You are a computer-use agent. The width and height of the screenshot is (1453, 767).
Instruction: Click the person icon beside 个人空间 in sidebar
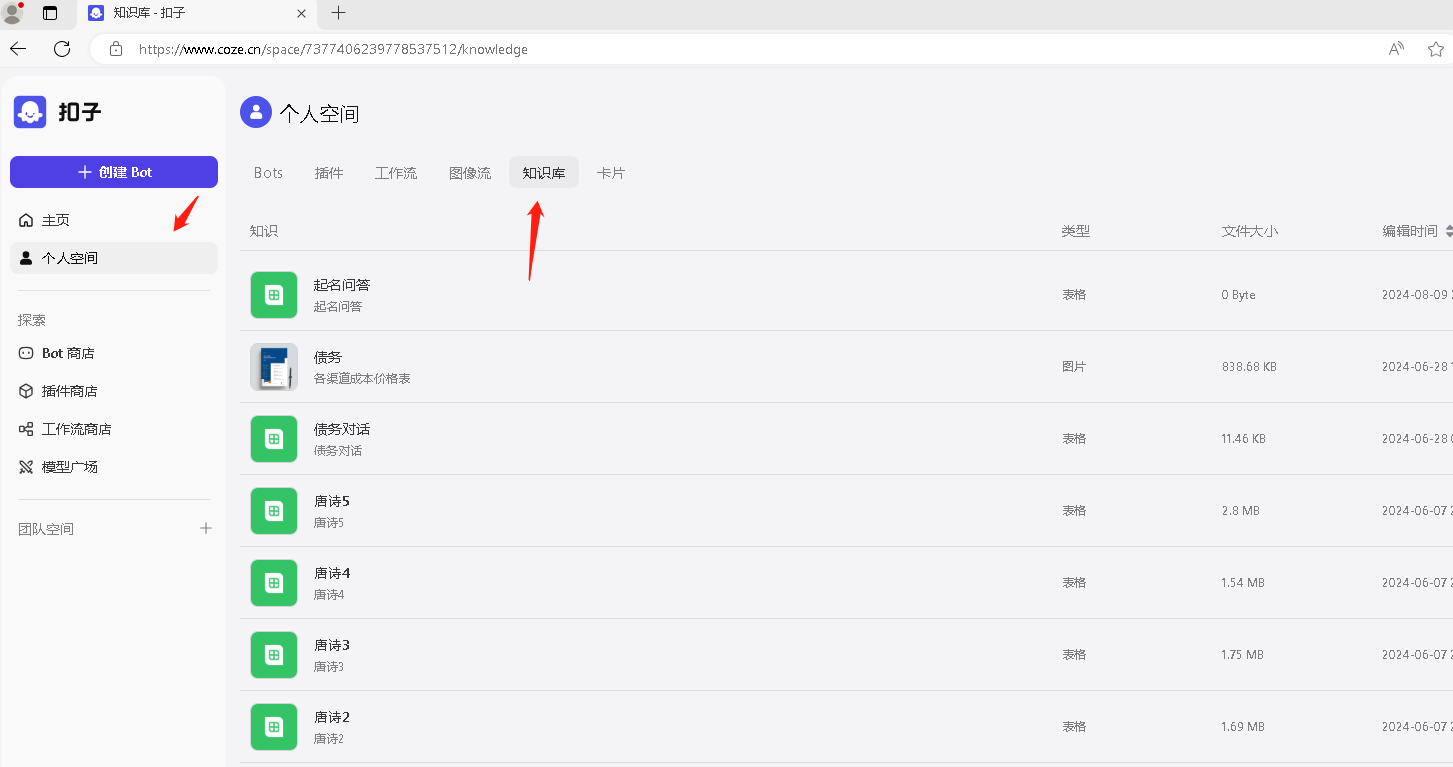(26, 258)
